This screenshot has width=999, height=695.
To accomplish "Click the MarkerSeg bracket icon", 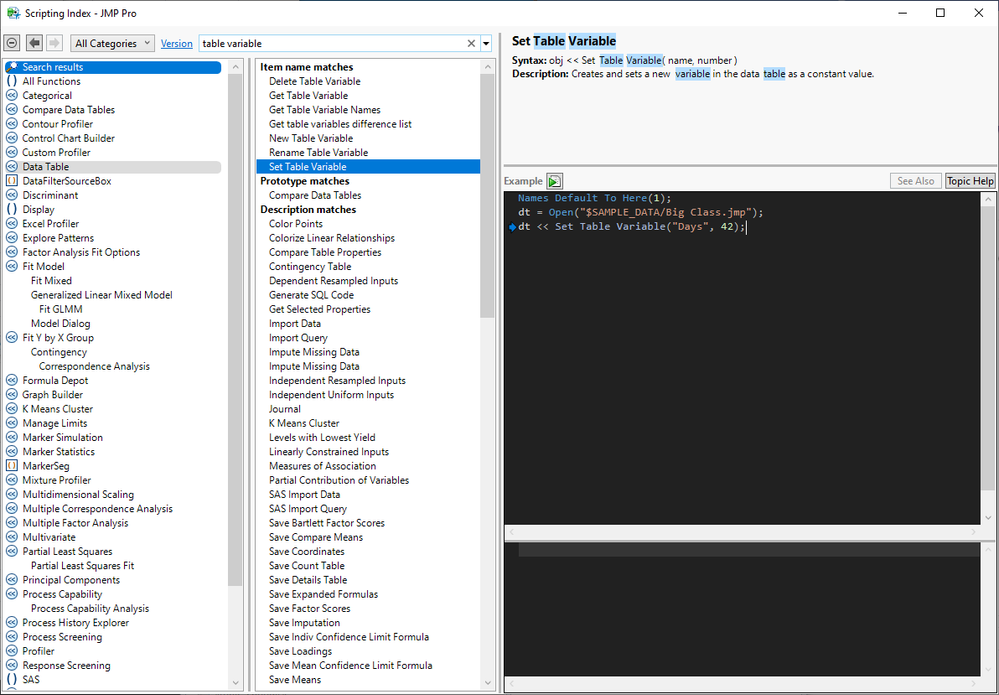I will [12, 466].
